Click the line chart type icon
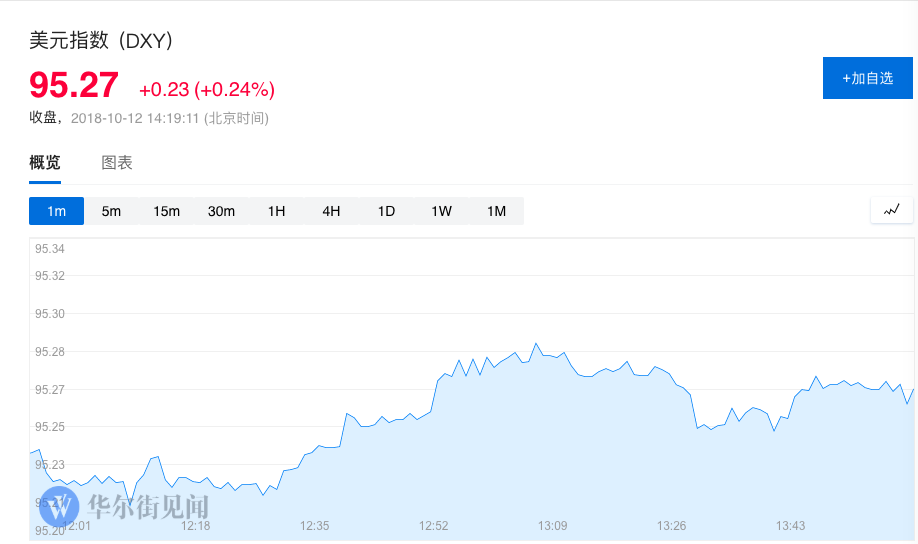Image resolution: width=918 pixels, height=544 pixels. coord(892,210)
